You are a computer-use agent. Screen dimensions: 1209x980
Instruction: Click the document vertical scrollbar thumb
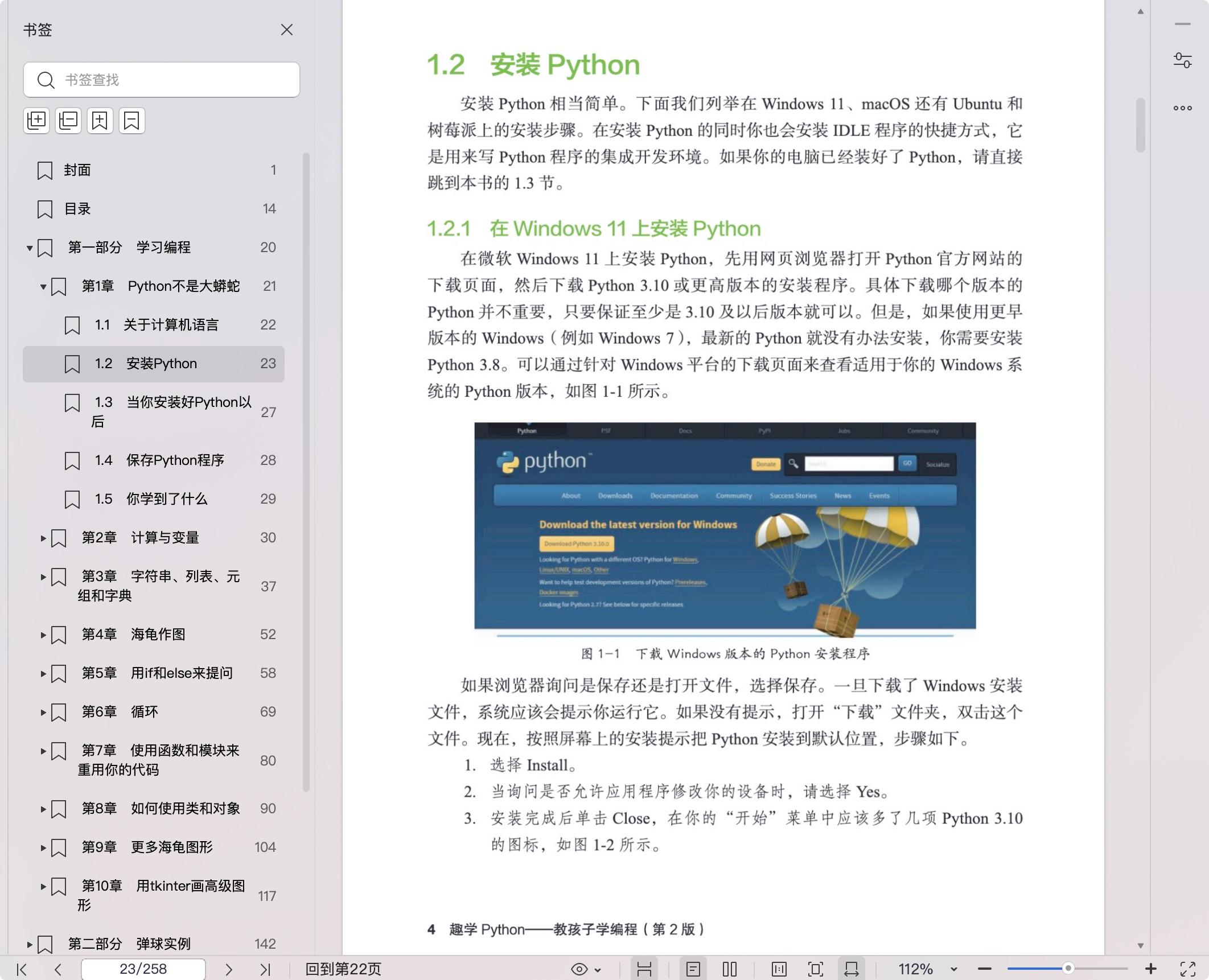1141,125
